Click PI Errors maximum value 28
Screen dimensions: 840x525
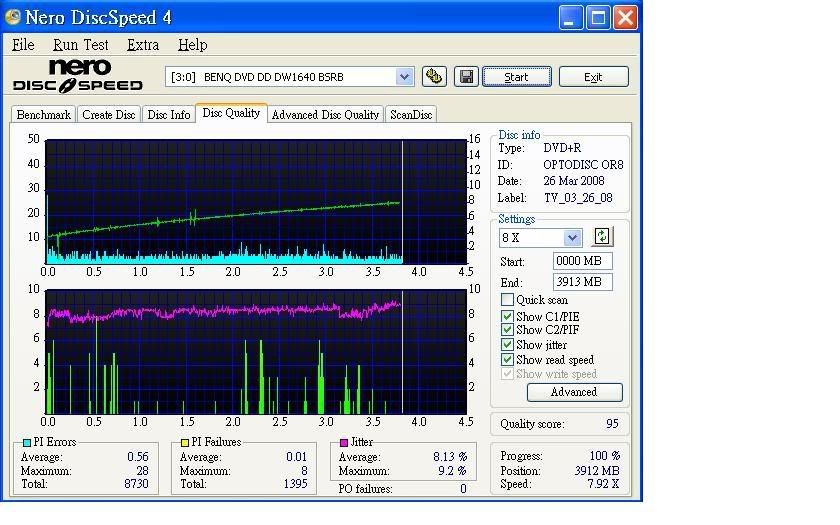(142, 471)
